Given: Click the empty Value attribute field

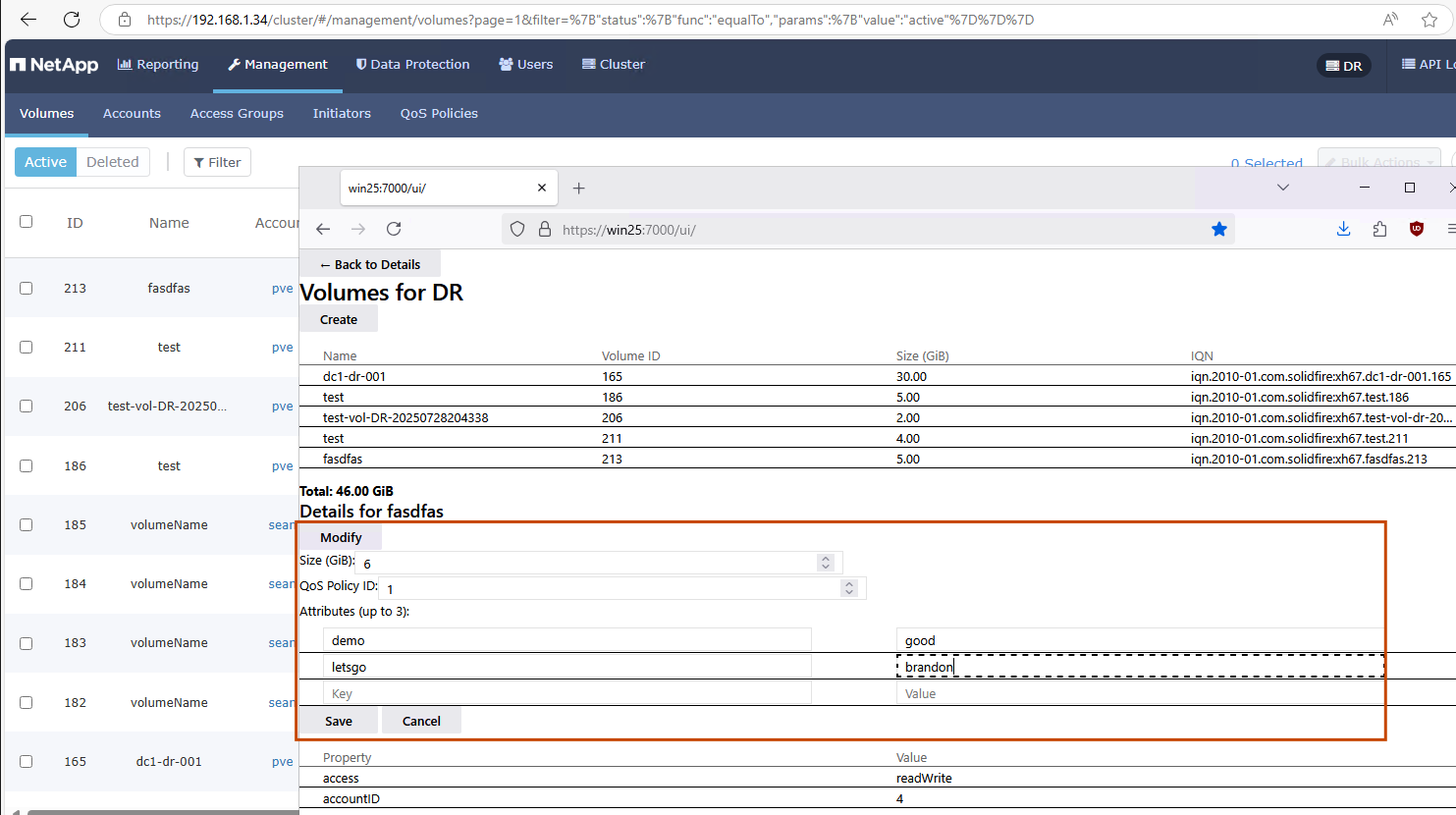Looking at the screenshot, I should [1140, 693].
